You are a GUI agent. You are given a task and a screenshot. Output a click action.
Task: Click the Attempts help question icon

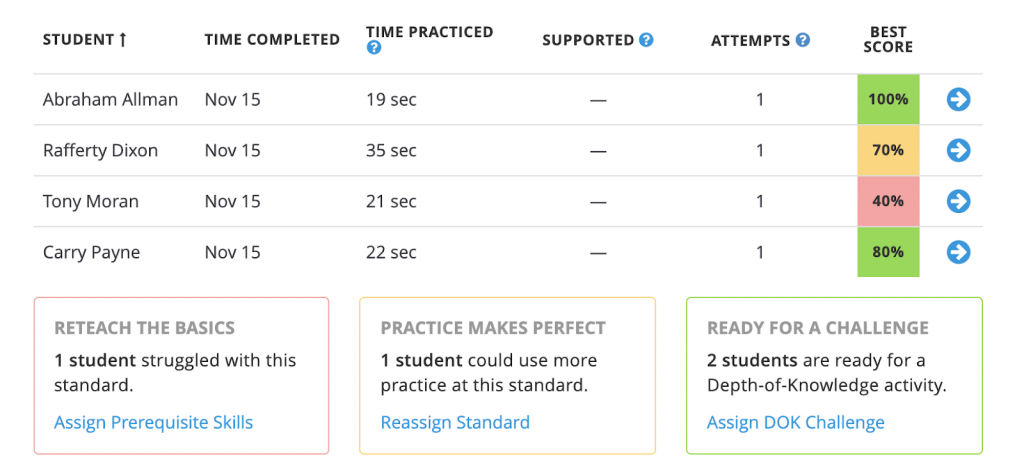click(802, 40)
